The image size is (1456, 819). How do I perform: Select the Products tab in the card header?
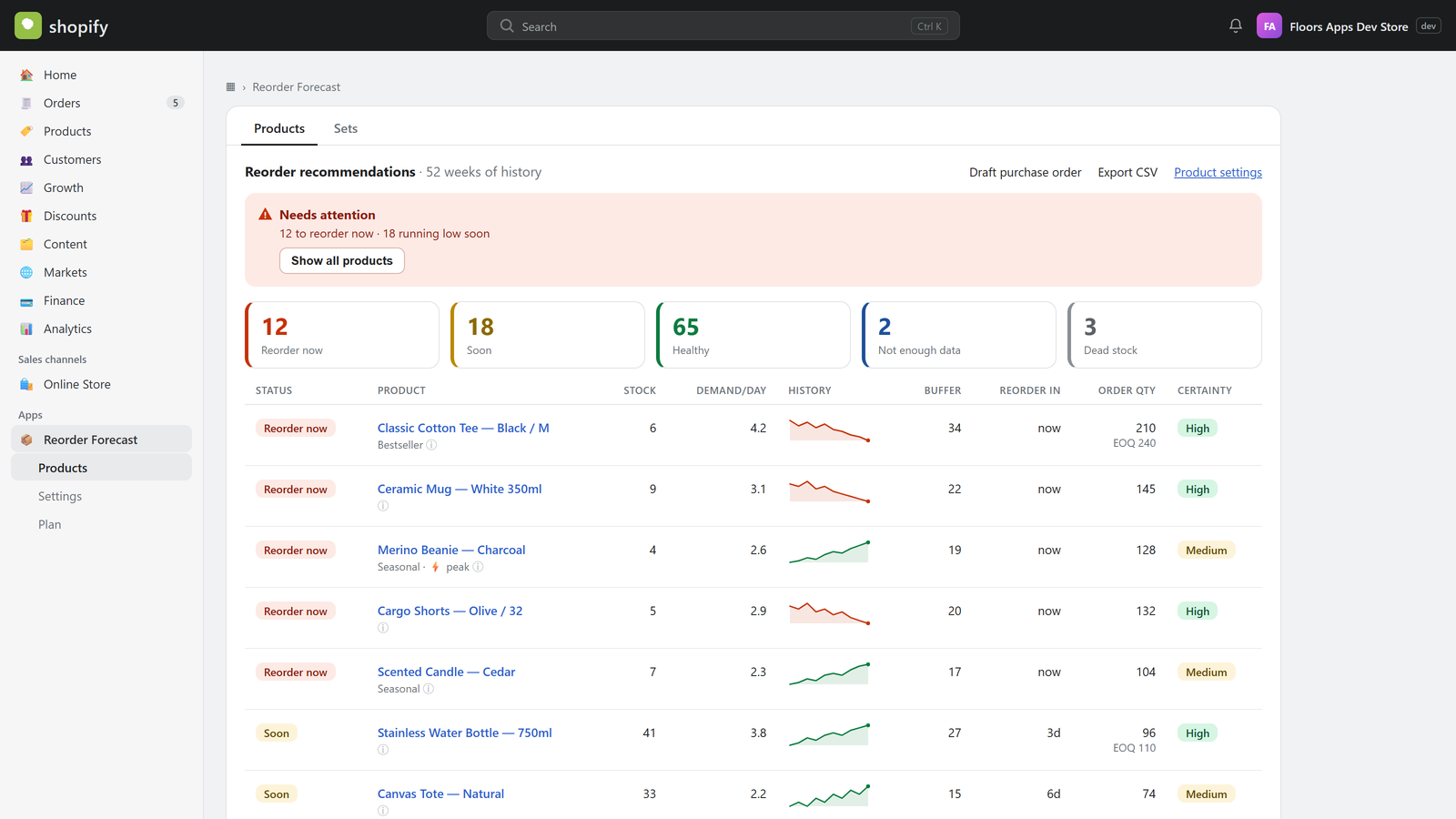[279, 128]
